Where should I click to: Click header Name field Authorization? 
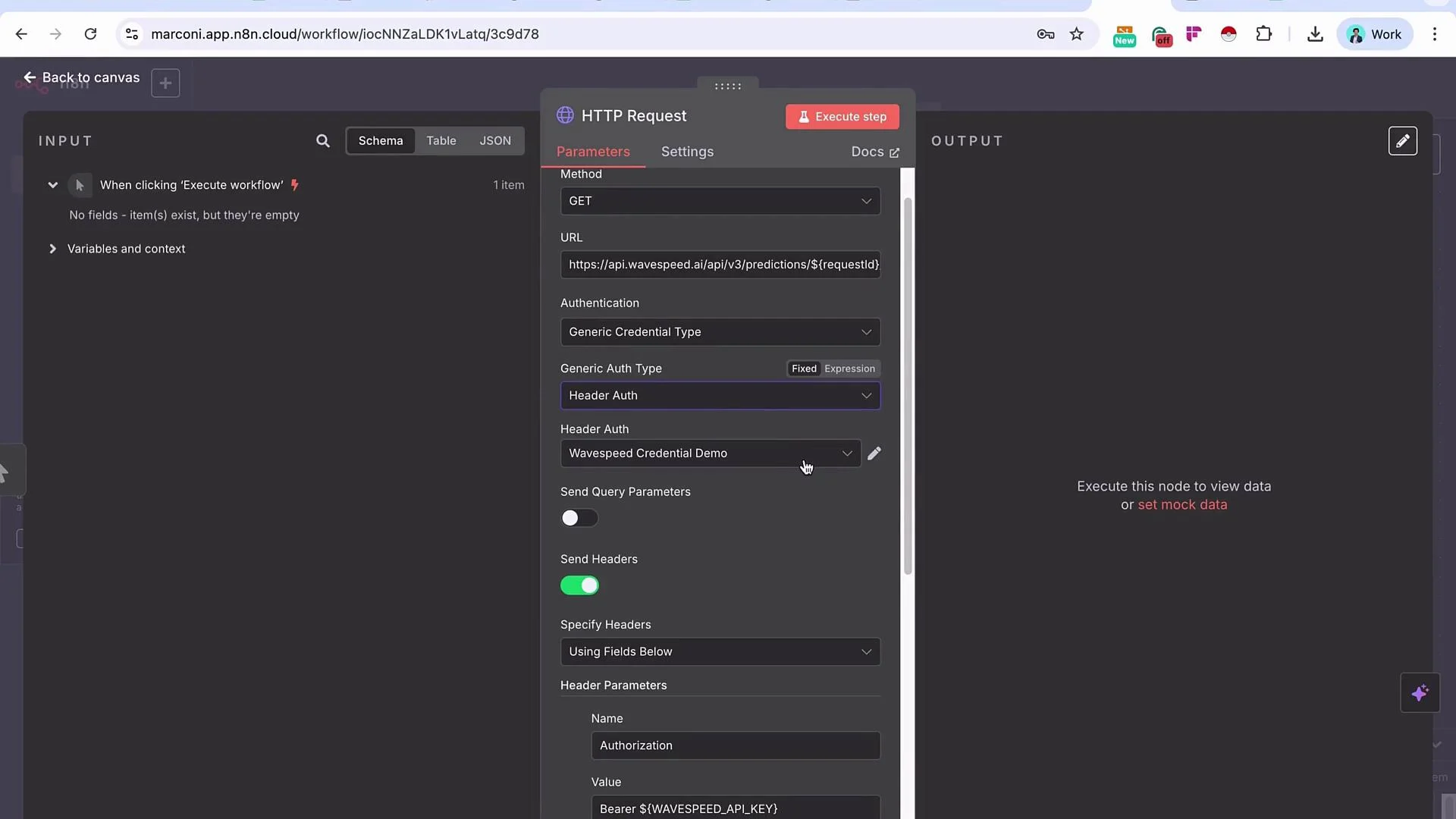[x=736, y=745]
